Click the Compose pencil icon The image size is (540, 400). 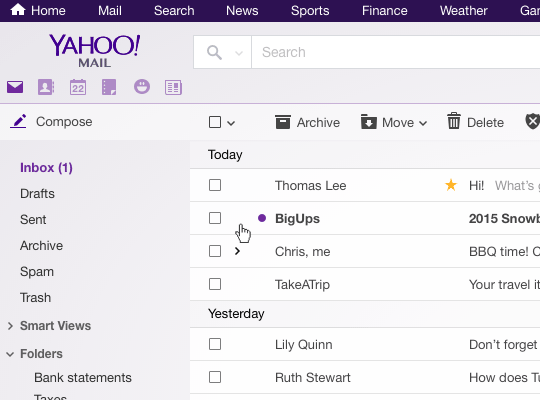[x=18, y=121]
